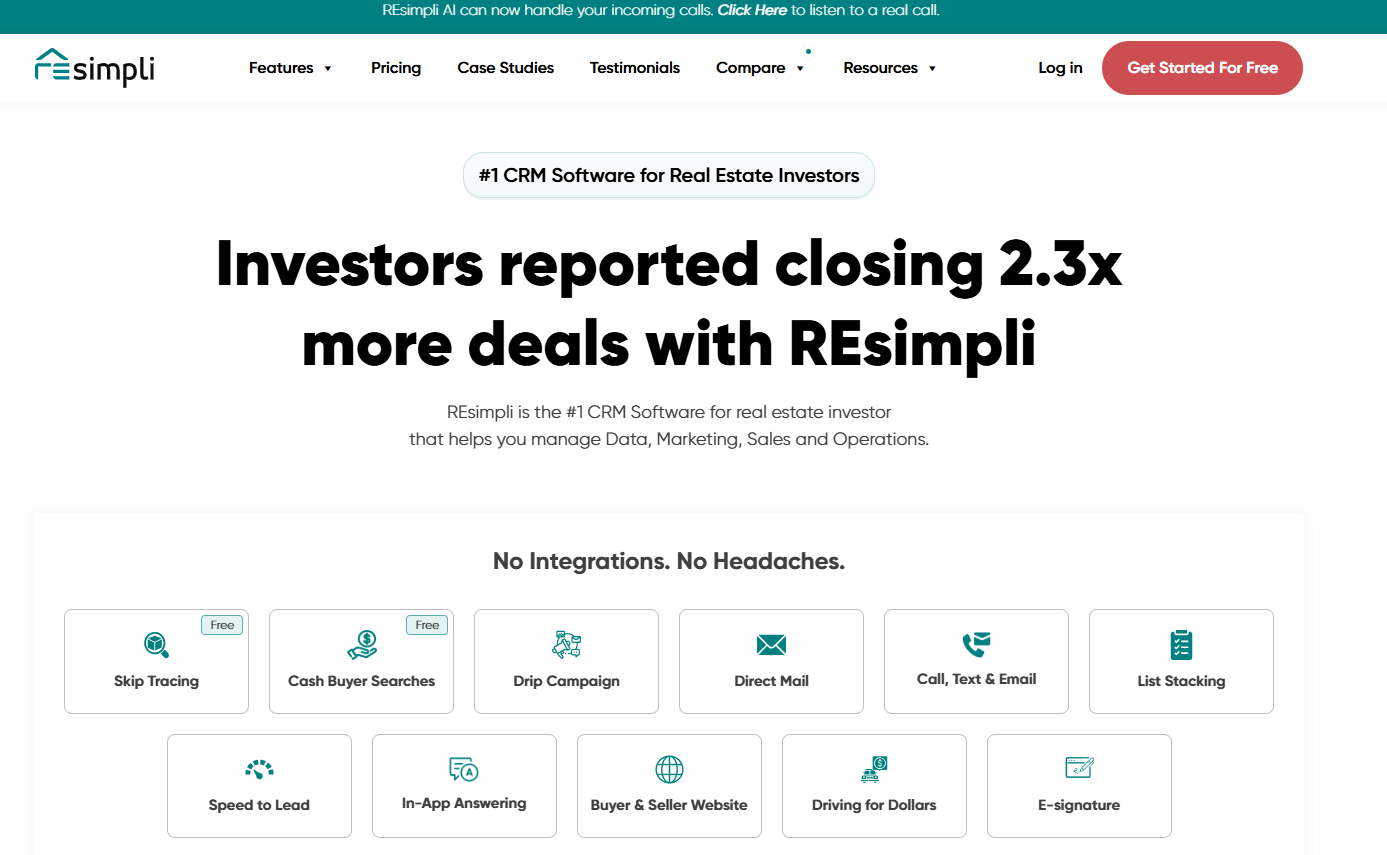Select the In-App Answering chat icon
Screen dimensions: 1387x855
pos(464,768)
